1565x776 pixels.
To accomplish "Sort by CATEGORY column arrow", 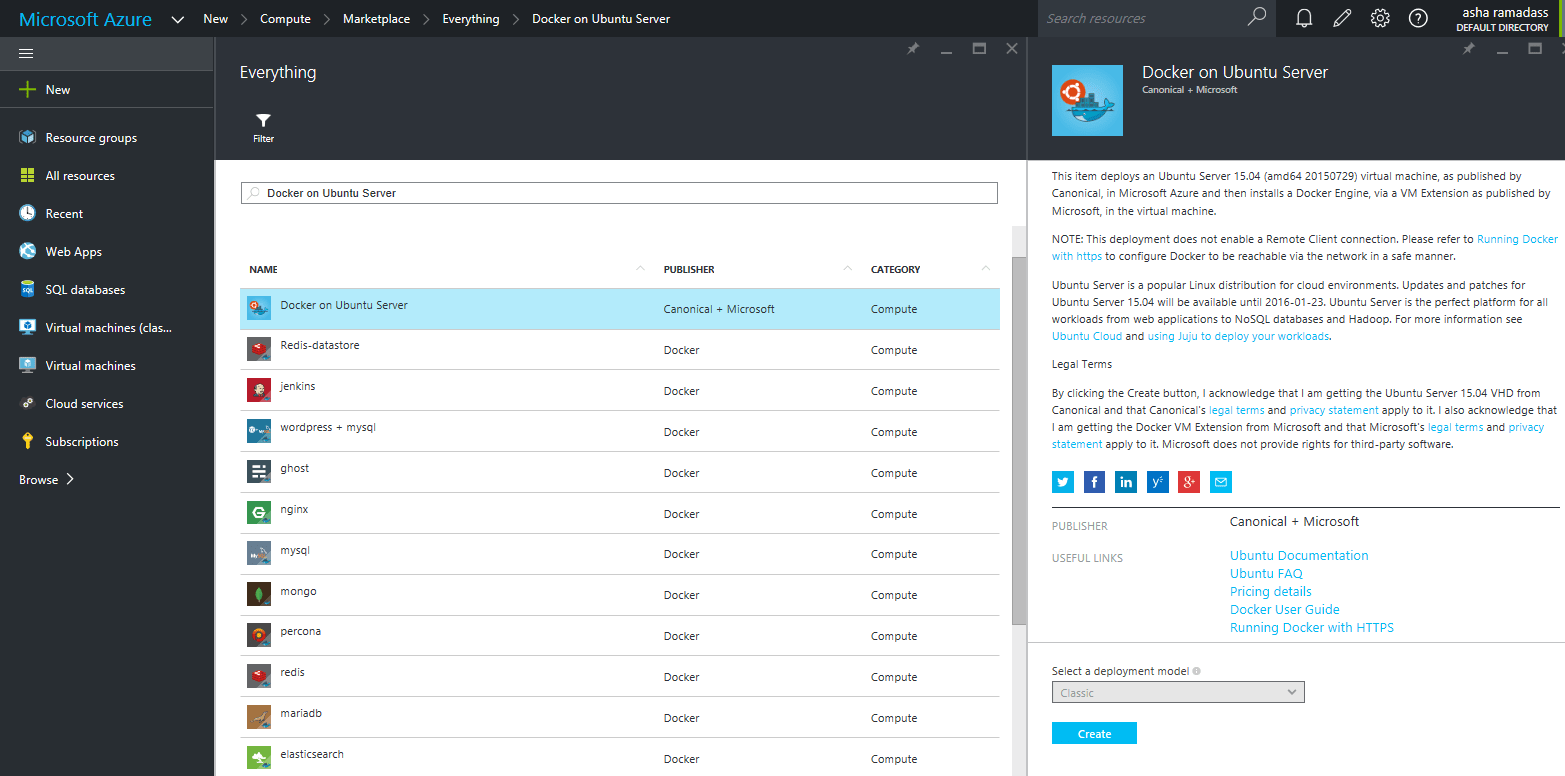I will click(986, 268).
